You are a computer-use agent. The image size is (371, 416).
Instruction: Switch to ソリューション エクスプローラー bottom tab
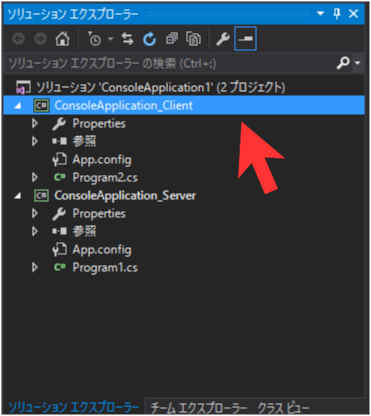click(x=73, y=407)
